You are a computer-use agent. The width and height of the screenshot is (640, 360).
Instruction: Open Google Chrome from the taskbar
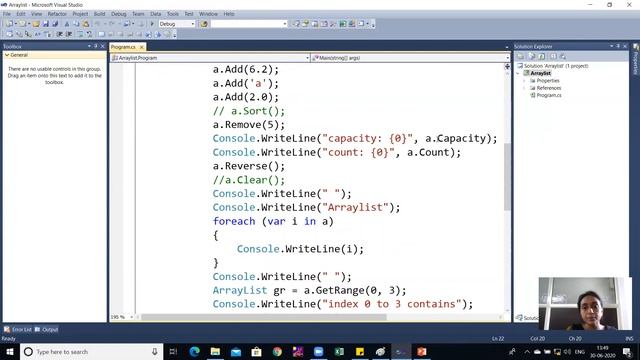277,351
